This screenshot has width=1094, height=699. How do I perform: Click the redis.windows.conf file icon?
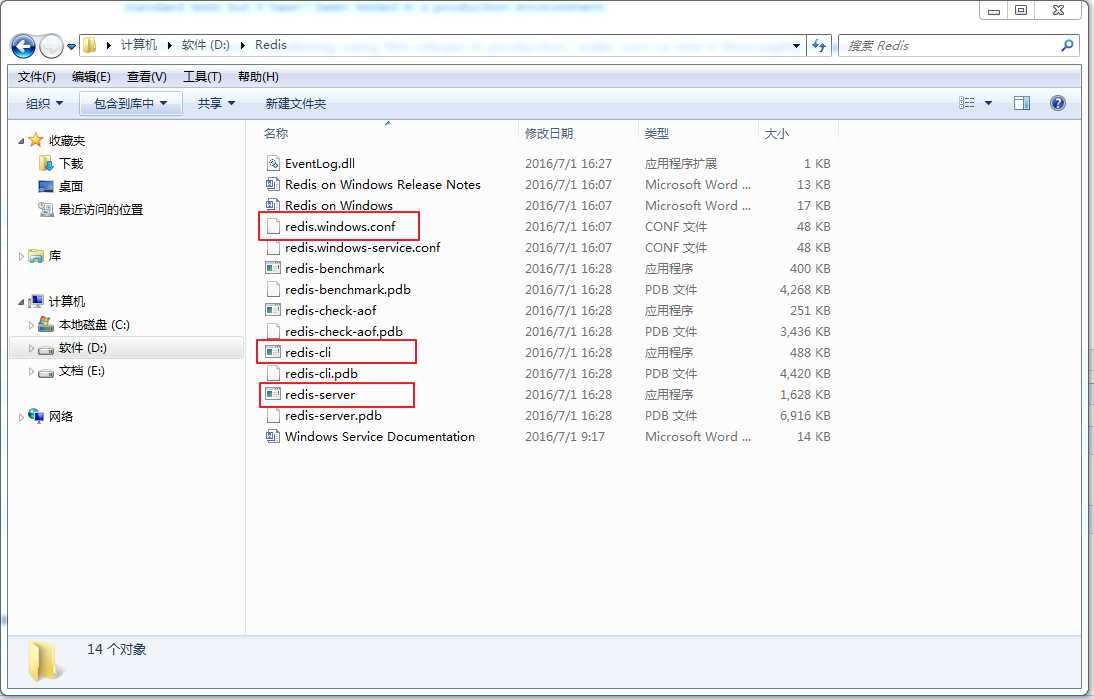[273, 226]
